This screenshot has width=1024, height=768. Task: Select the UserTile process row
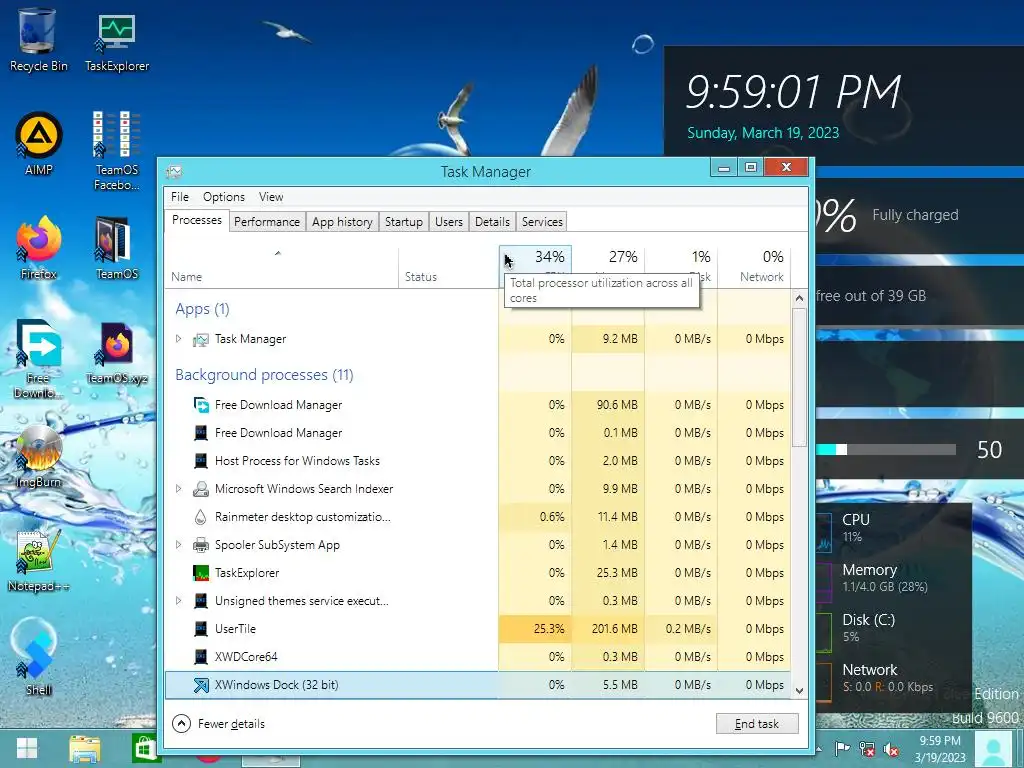coord(477,629)
